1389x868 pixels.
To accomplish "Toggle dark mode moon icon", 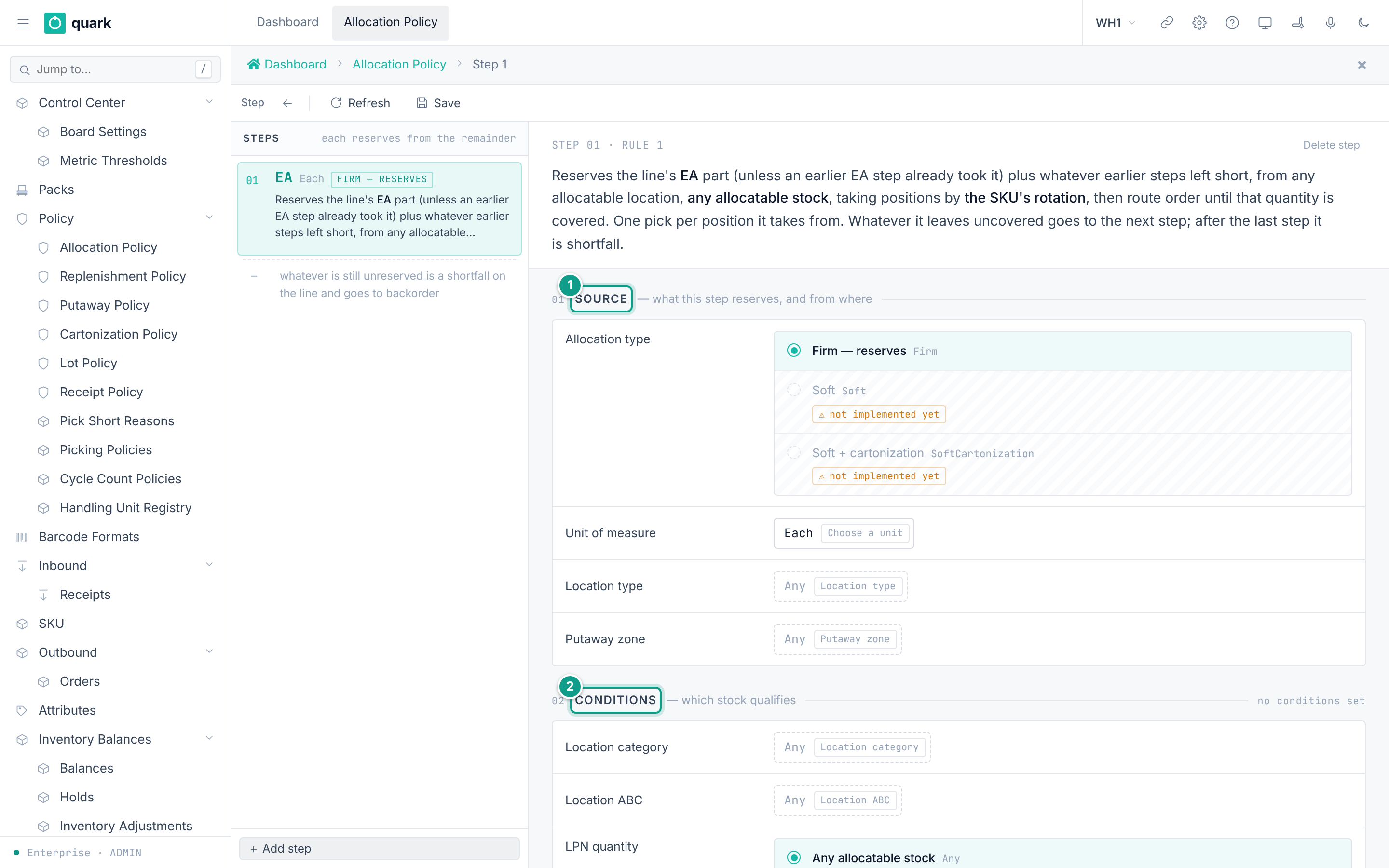I will click(x=1363, y=23).
